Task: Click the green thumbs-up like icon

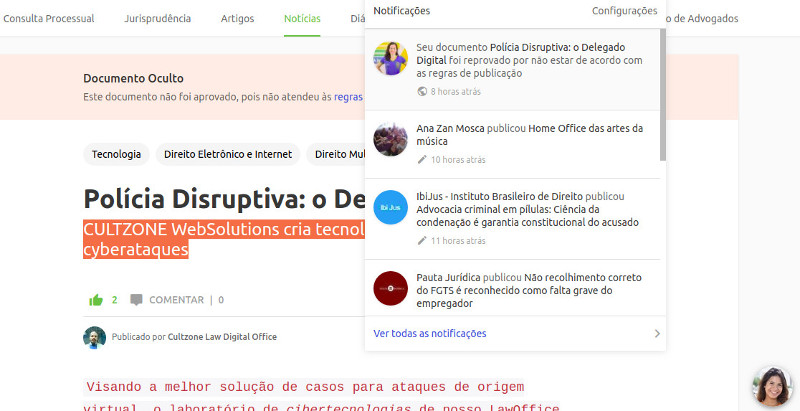Action: point(97,299)
